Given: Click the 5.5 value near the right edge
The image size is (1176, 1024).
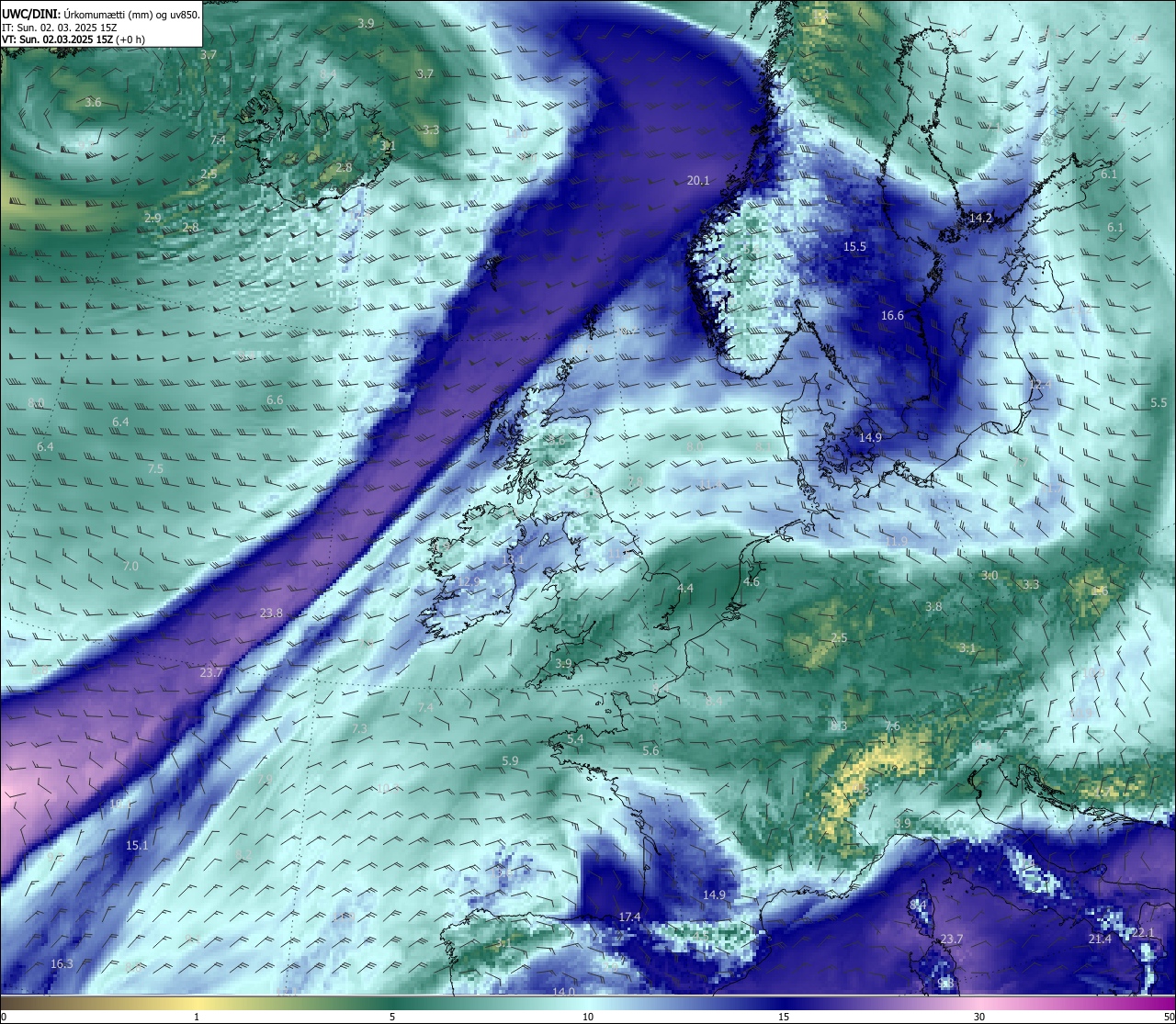Looking at the screenshot, I should [1159, 403].
